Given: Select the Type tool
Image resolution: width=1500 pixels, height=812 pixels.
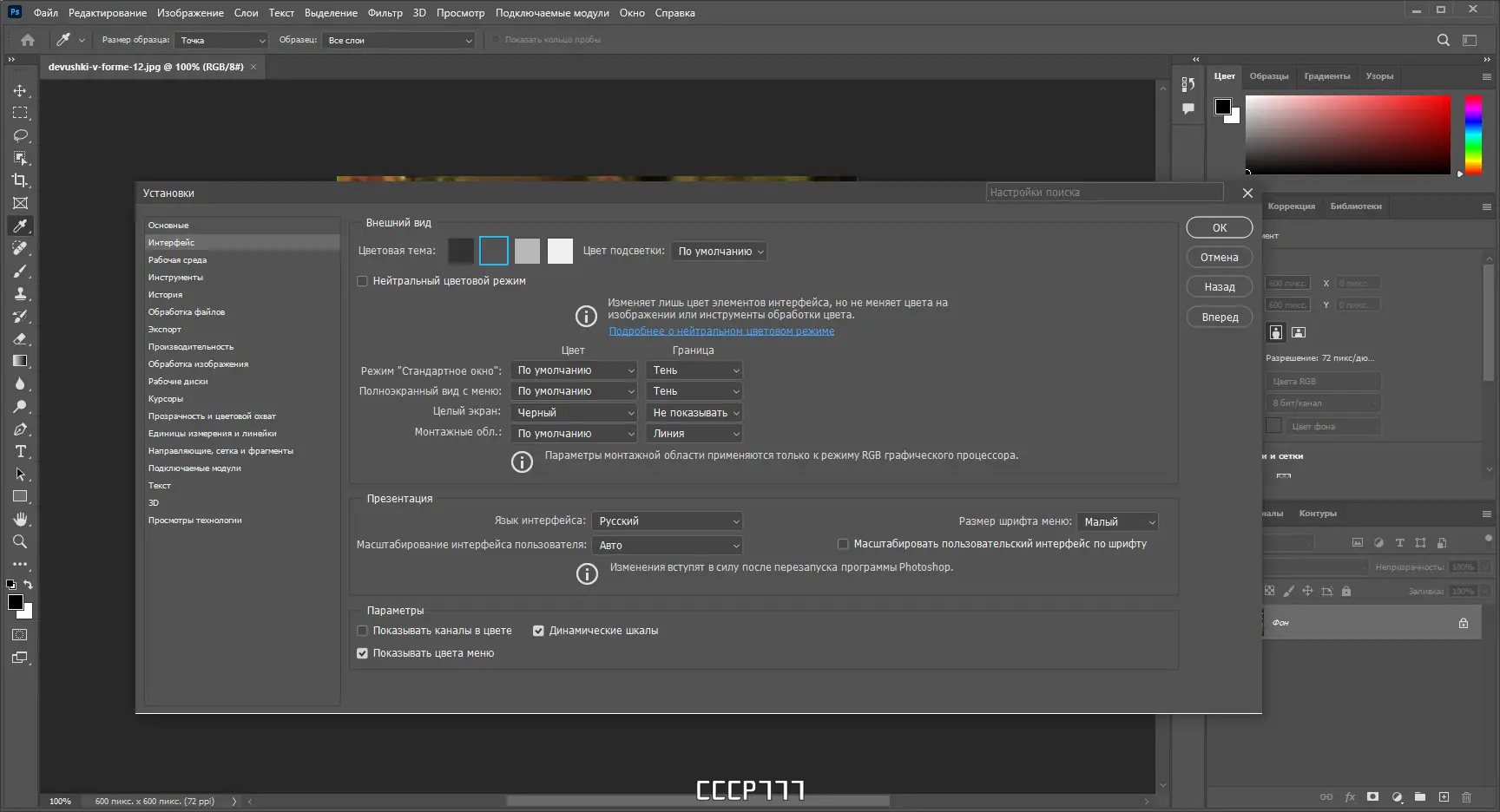Looking at the screenshot, I should click(20, 451).
